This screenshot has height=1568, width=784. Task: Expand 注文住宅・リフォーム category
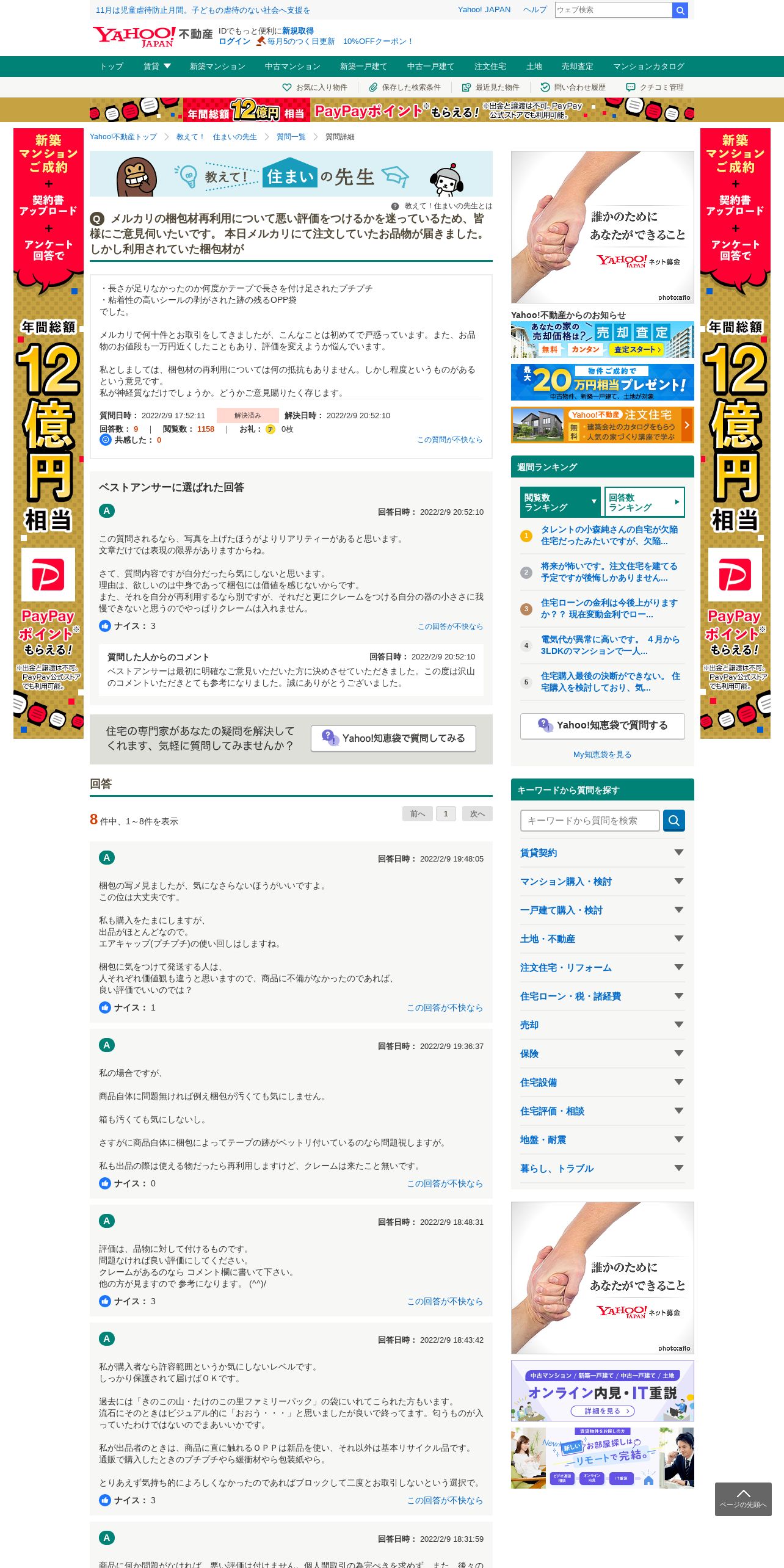pyautogui.click(x=603, y=968)
